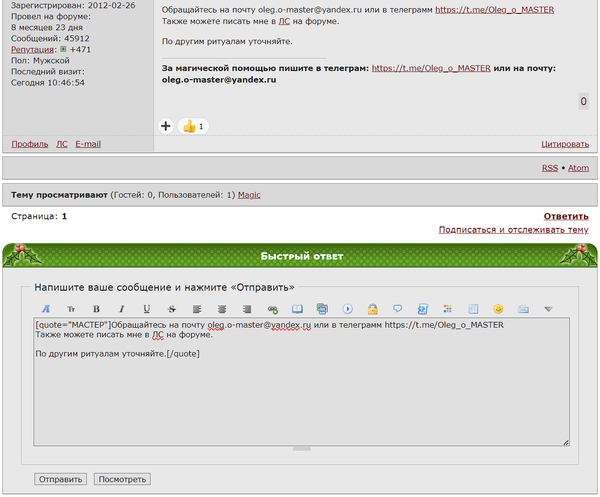Click inside the message text area
This screenshot has height=497, width=600.
click(x=302, y=381)
